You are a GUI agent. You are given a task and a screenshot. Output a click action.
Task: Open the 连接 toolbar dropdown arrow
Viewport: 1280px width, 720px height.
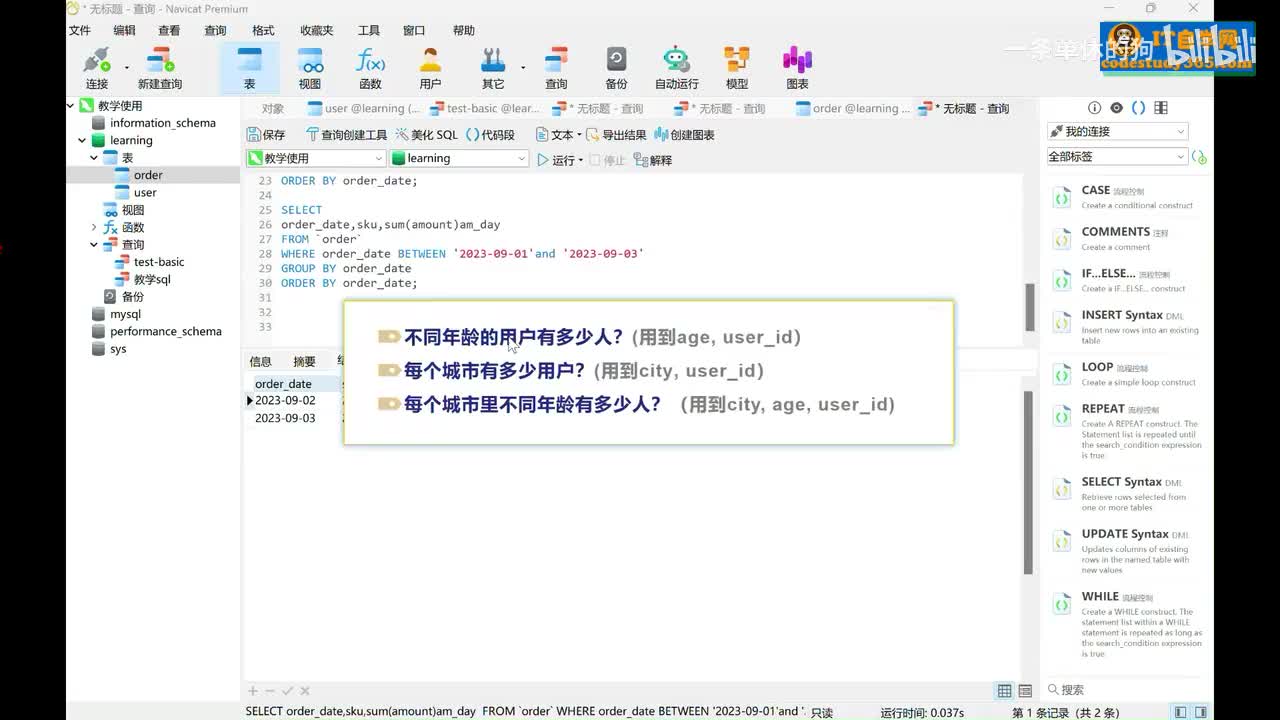pyautogui.click(x=126, y=68)
